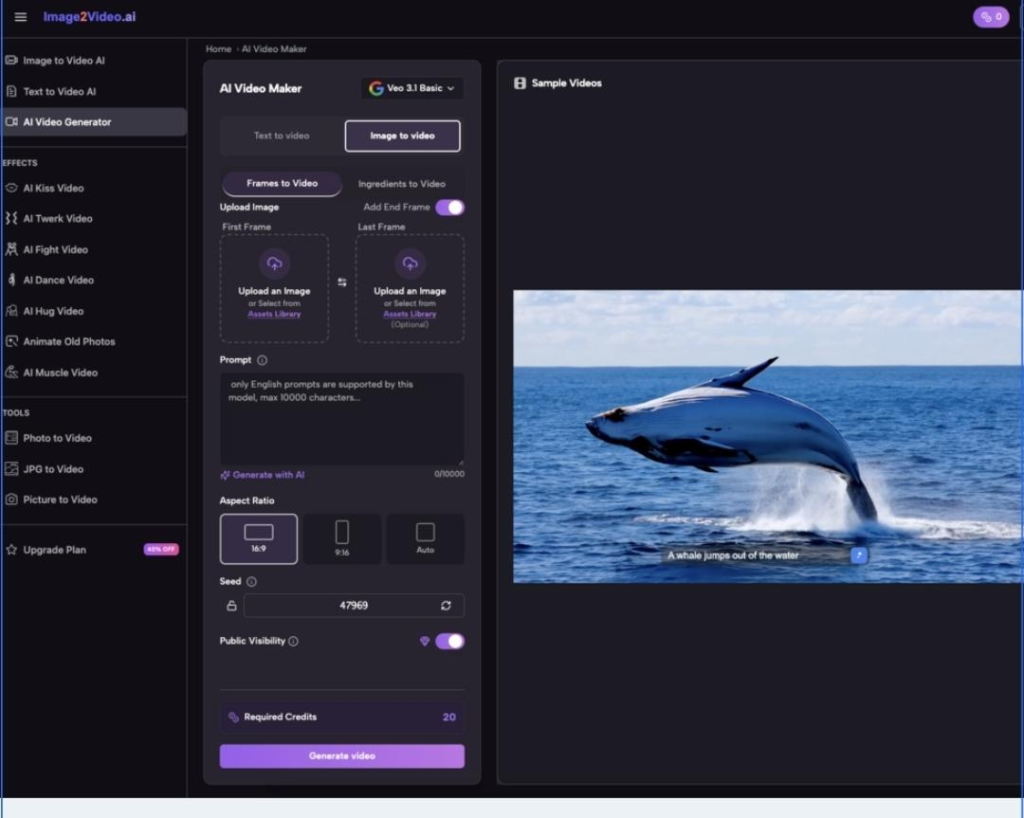Disable the Public Visibility toggle
1024x818 pixels.
point(449,641)
